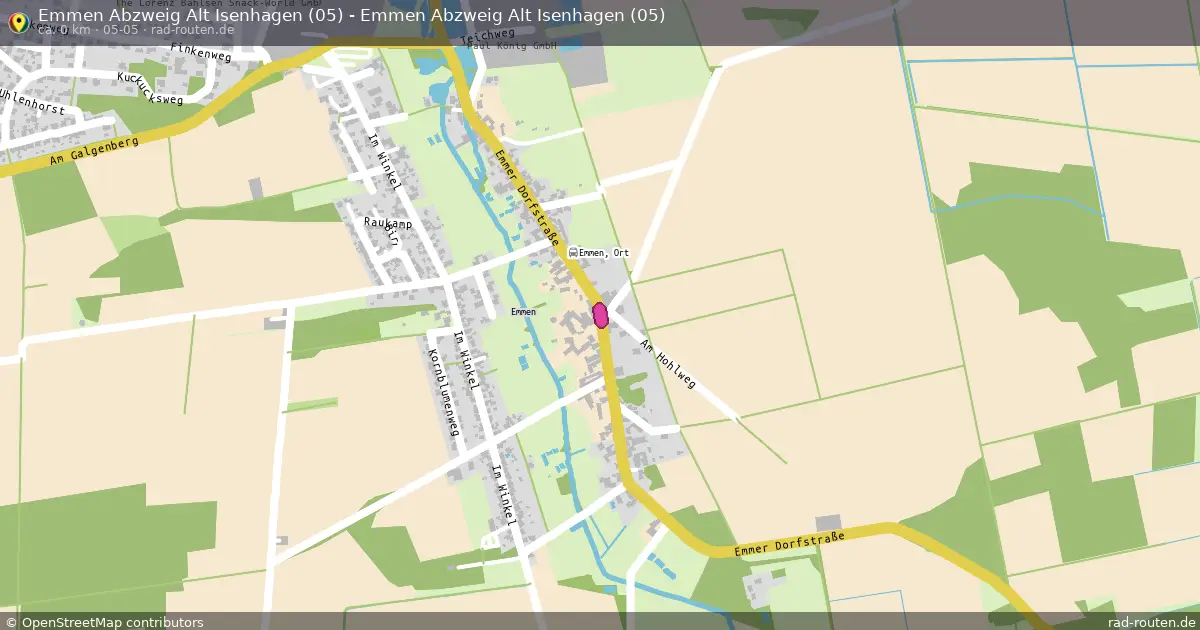Click the Am Galgenberg street label
1200x630 pixels.
click(95, 150)
